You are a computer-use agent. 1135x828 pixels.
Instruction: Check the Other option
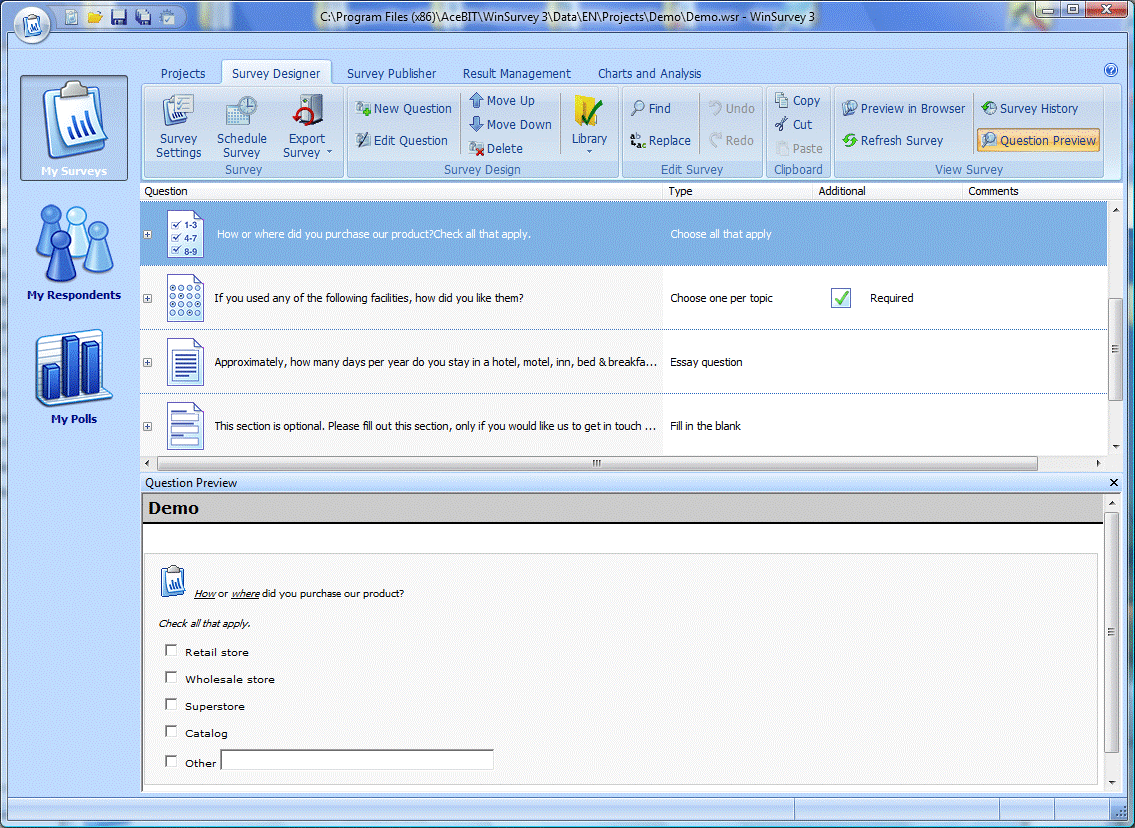point(171,761)
